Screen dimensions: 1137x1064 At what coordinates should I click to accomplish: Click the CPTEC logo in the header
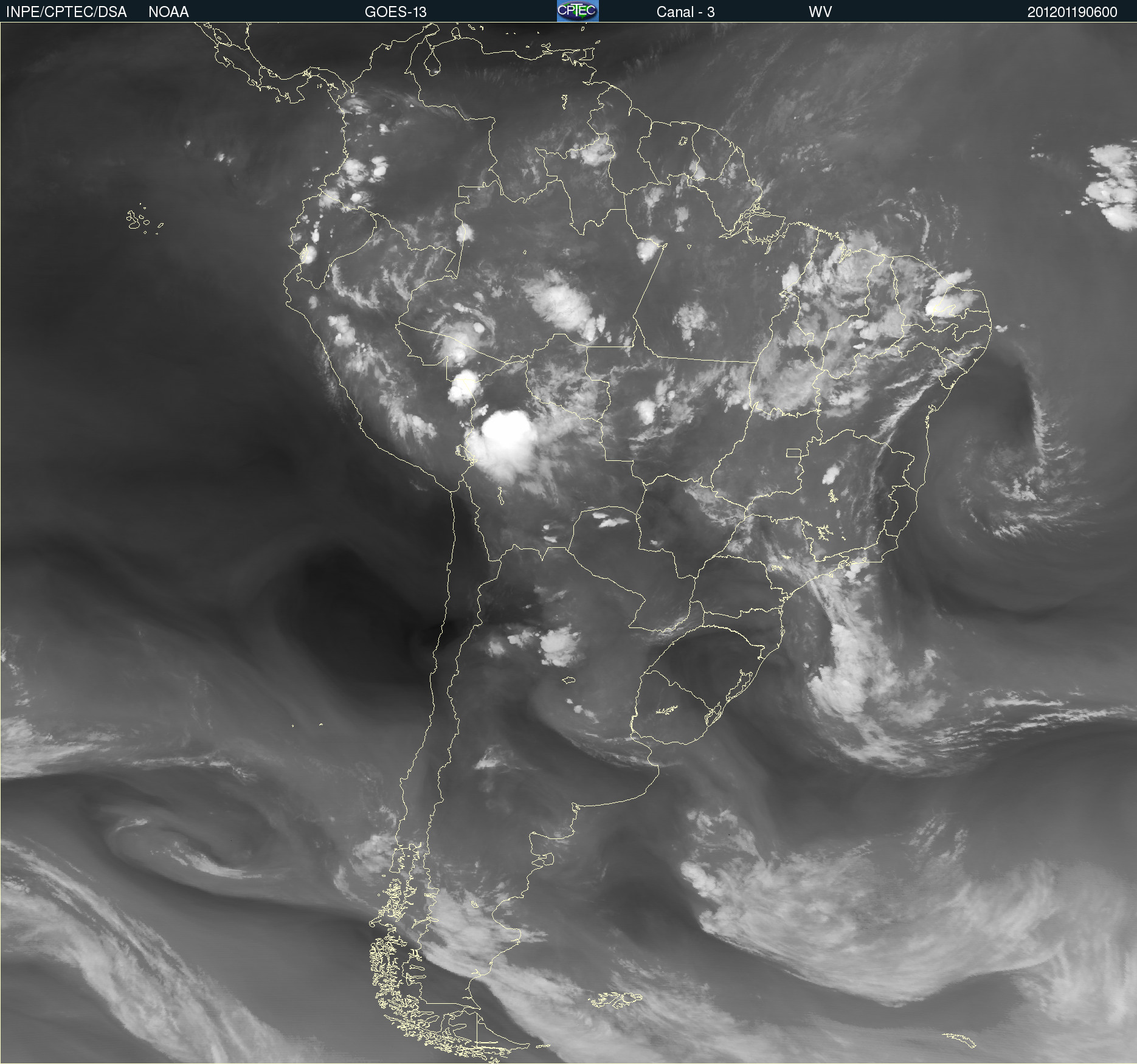(x=578, y=11)
